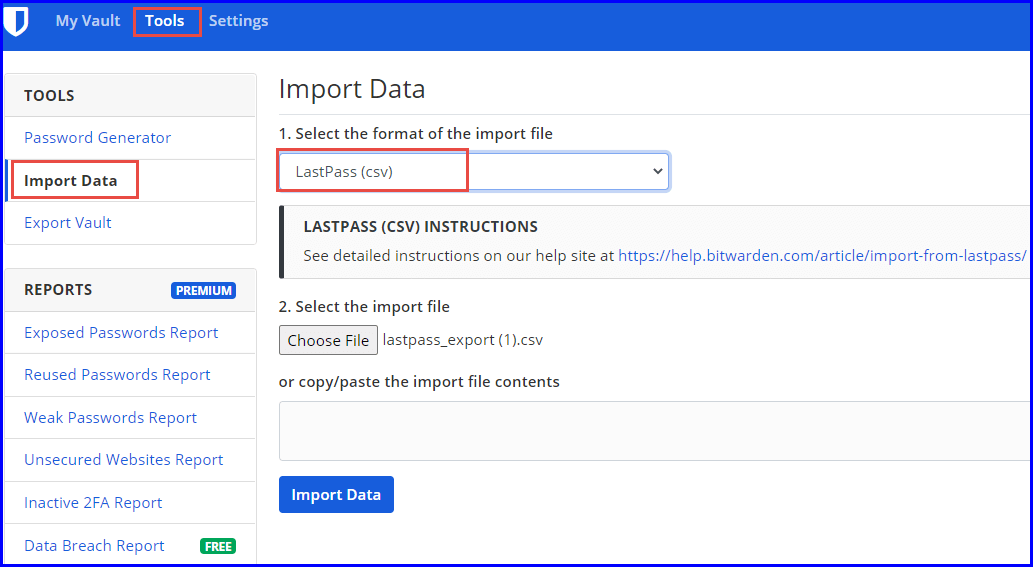This screenshot has height=567, width=1033.
Task: View the Reused Passwords Report
Action: point(117,375)
